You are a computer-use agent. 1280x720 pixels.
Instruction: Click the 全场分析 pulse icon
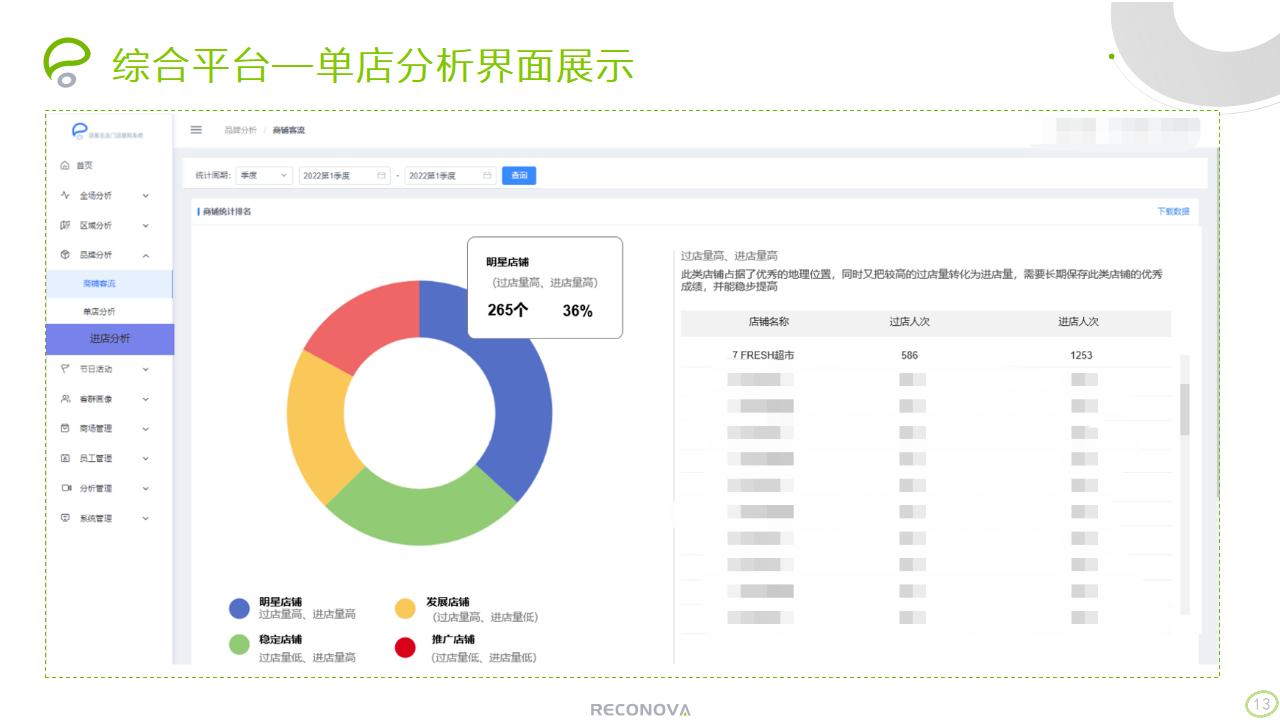(65, 195)
